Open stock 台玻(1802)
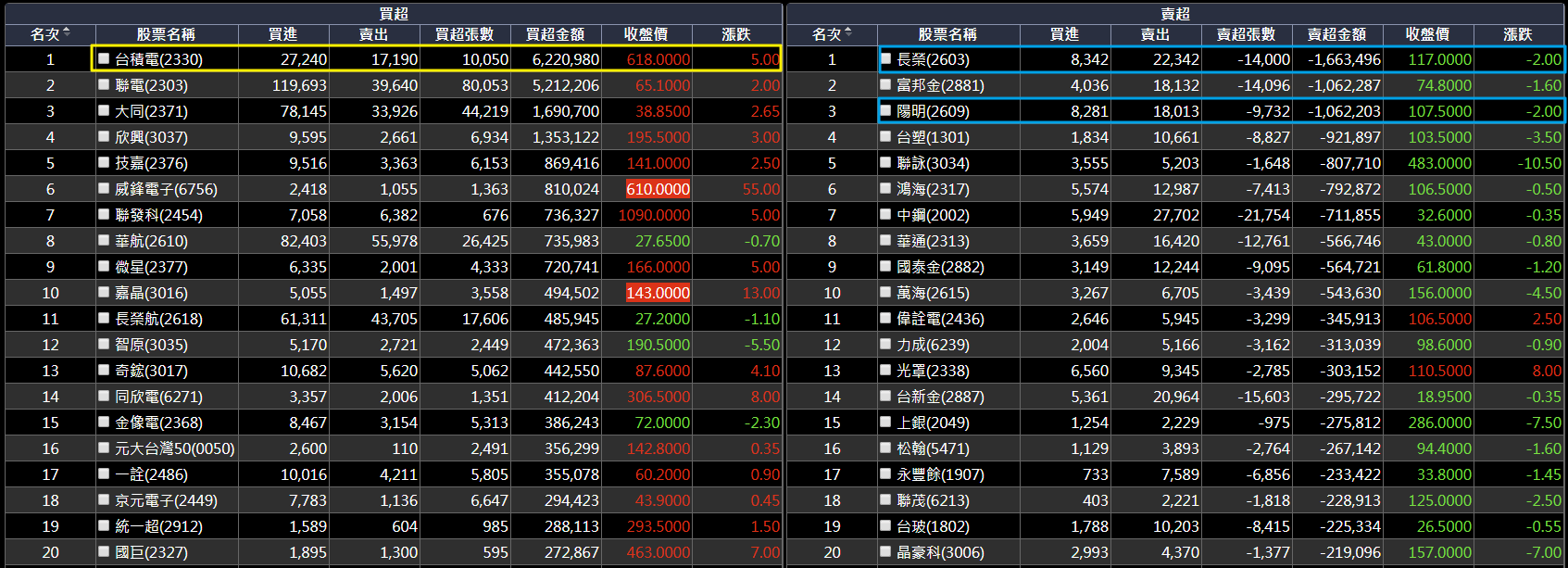The height and width of the screenshot is (568, 1568). [x=933, y=526]
